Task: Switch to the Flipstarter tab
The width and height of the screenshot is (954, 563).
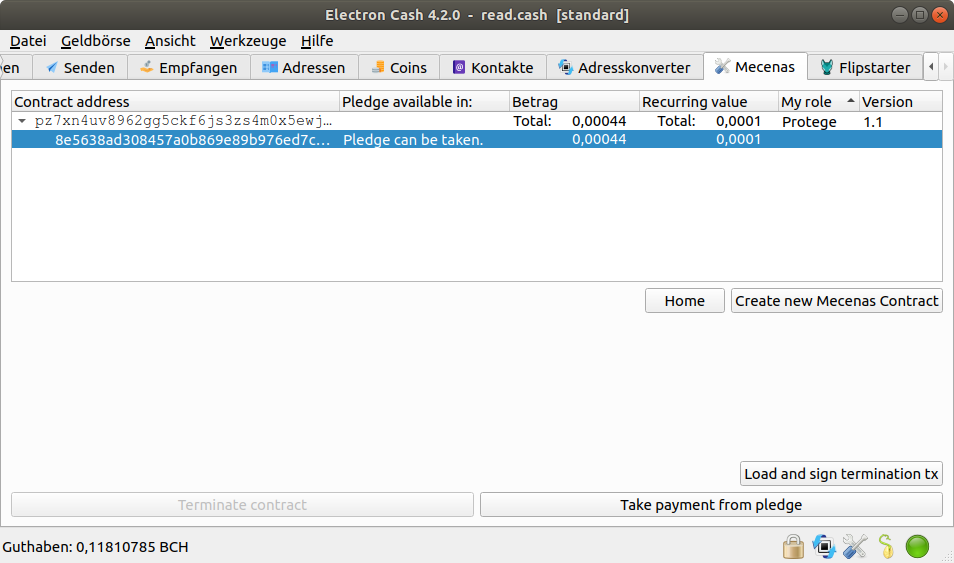Action: (x=865, y=68)
